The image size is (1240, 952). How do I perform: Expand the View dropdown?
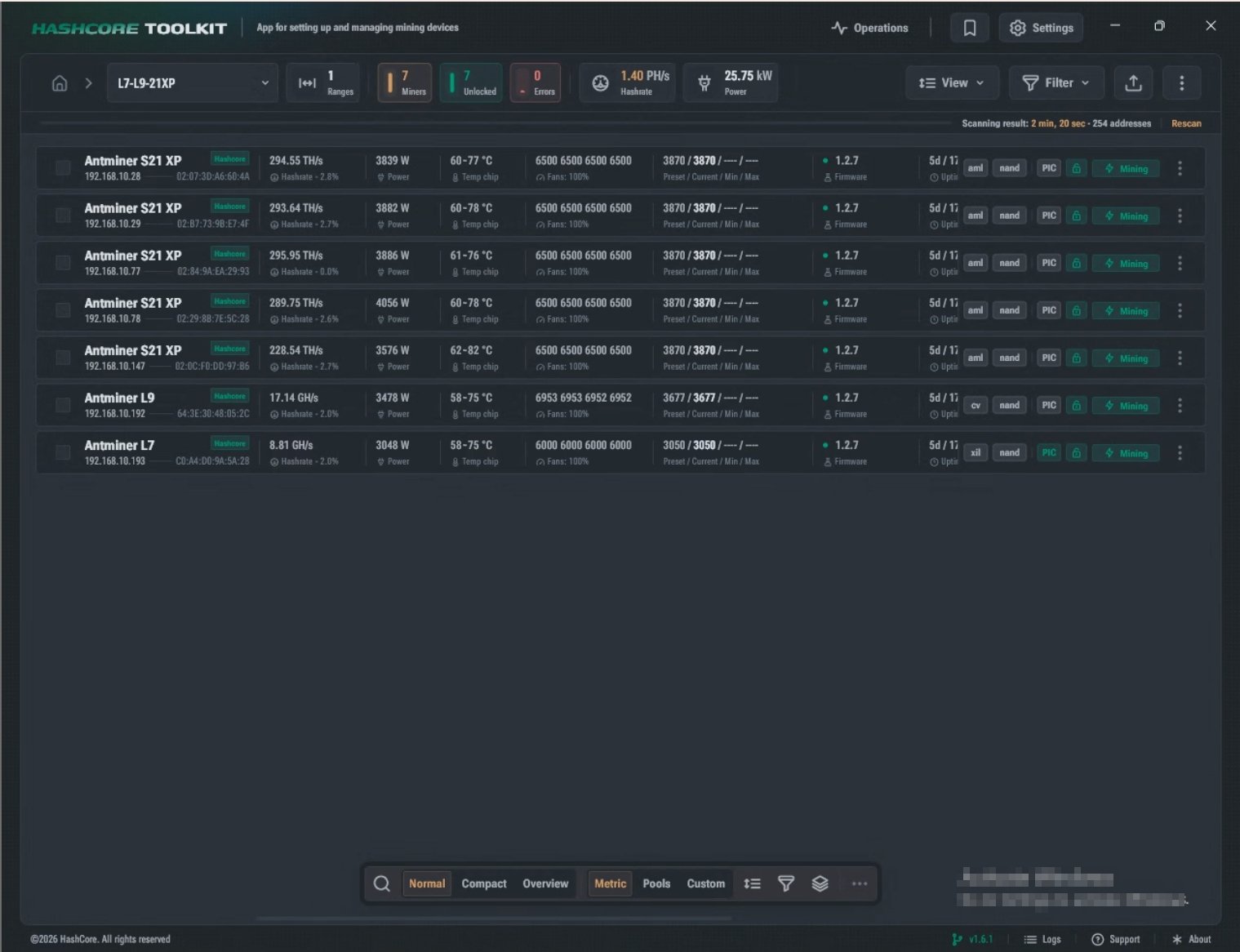pos(952,83)
